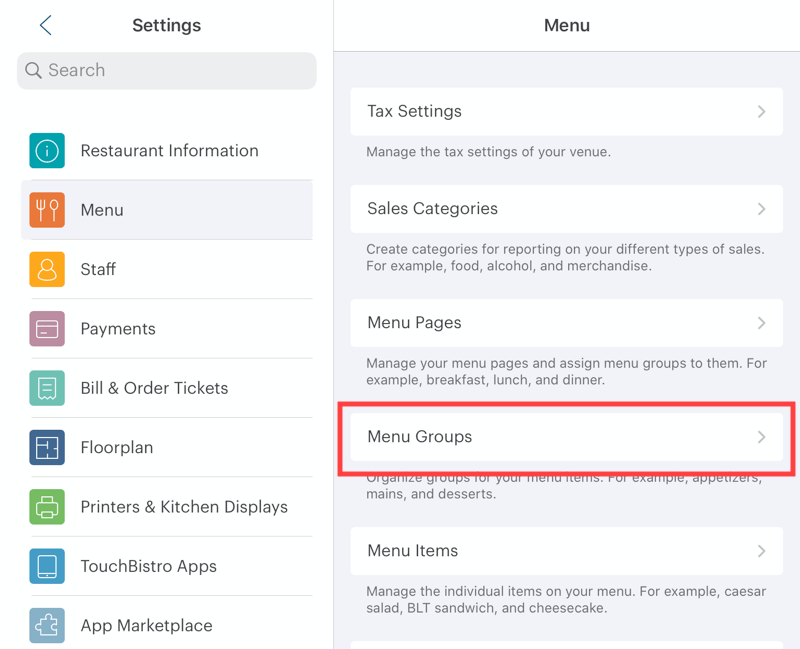Select the Restaurant Information info icon
The height and width of the screenshot is (649, 800).
click(48, 150)
